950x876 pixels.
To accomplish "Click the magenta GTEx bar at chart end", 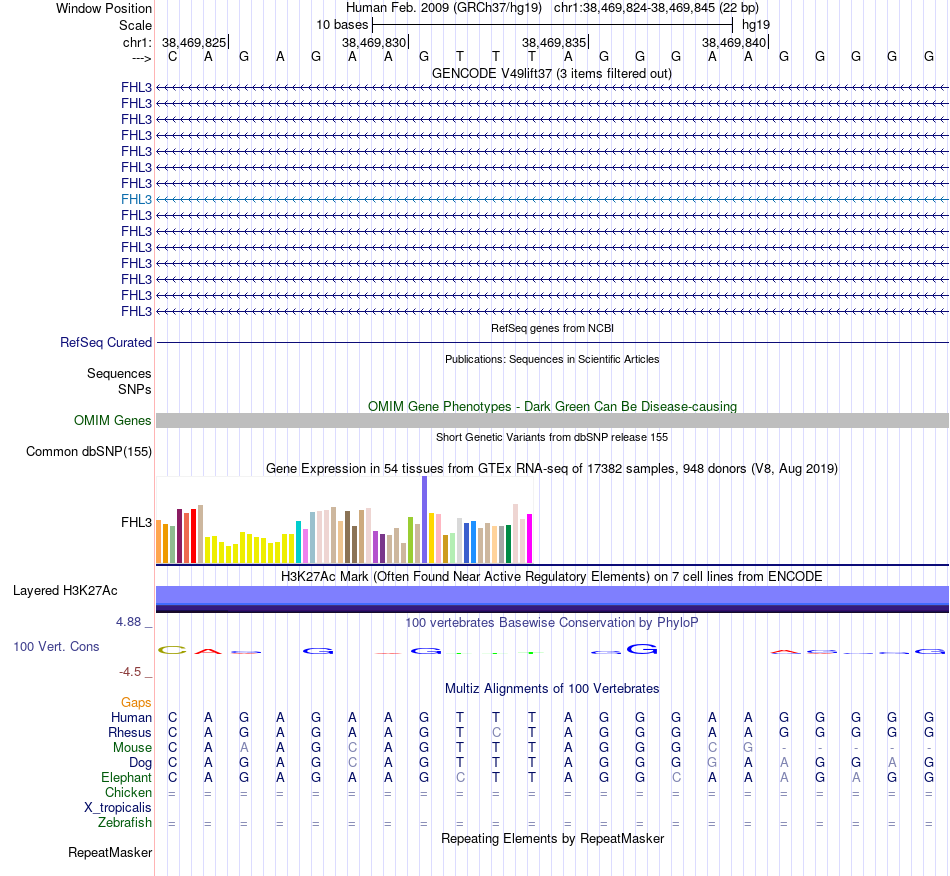I will [530, 539].
